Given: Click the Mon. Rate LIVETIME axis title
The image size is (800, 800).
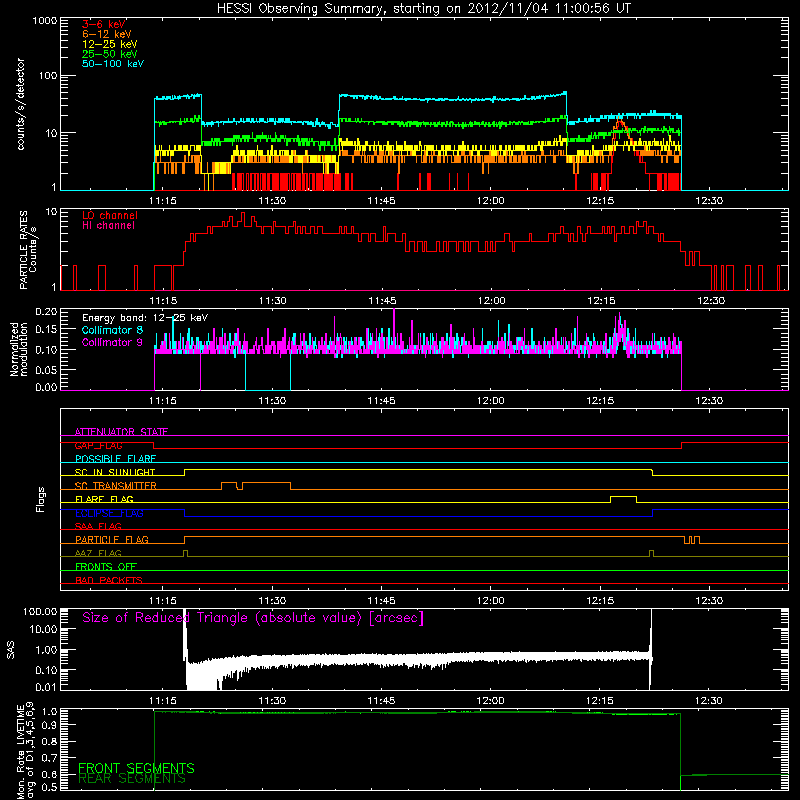Looking at the screenshot, I should point(26,750).
